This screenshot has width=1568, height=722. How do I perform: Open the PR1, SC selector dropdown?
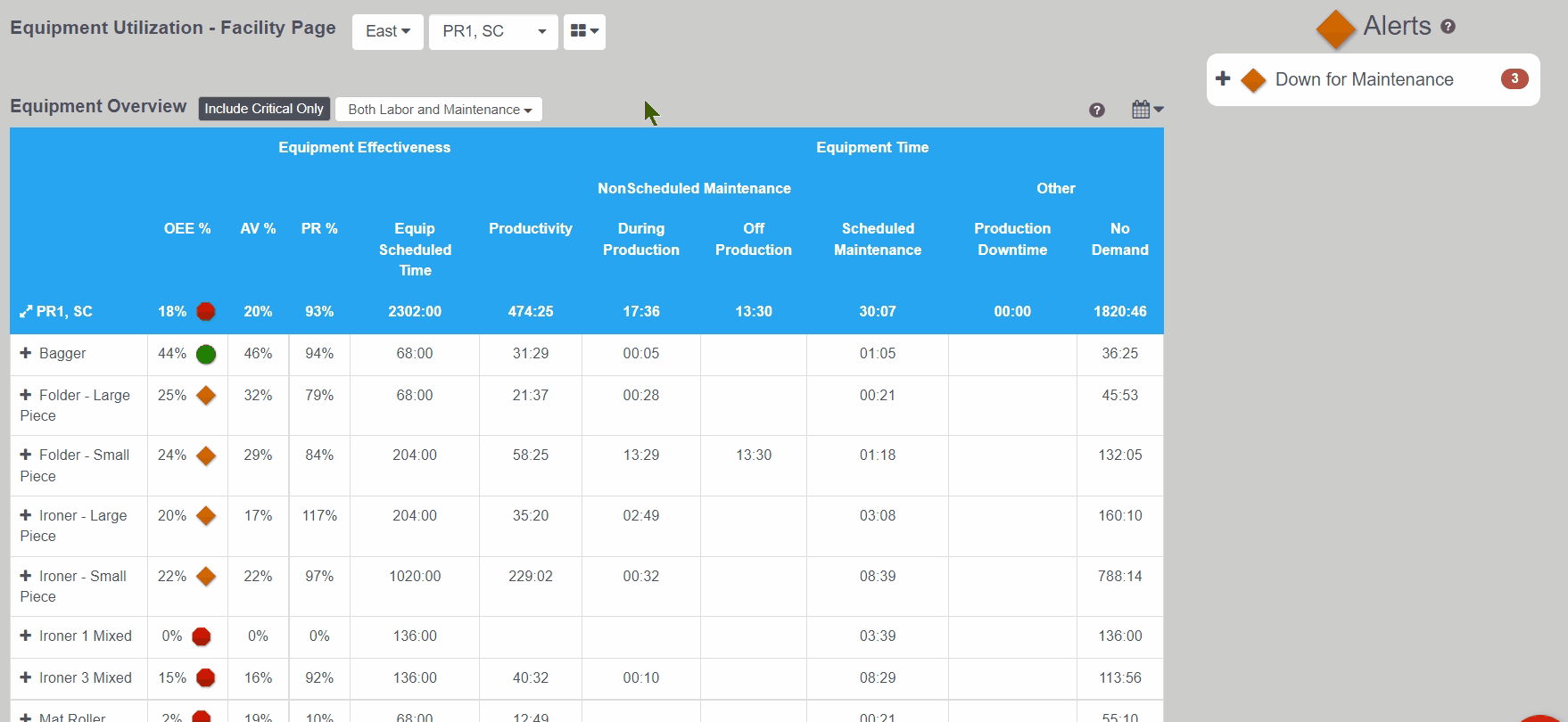[493, 31]
